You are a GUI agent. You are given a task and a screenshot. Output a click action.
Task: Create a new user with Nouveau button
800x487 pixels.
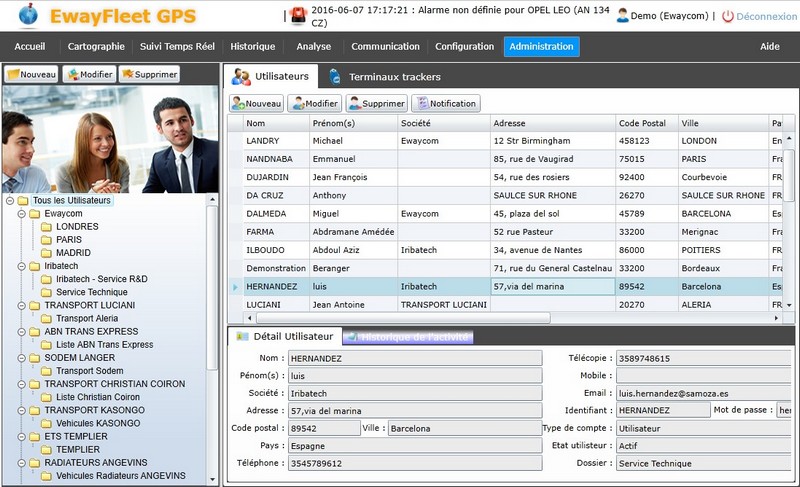[256, 104]
